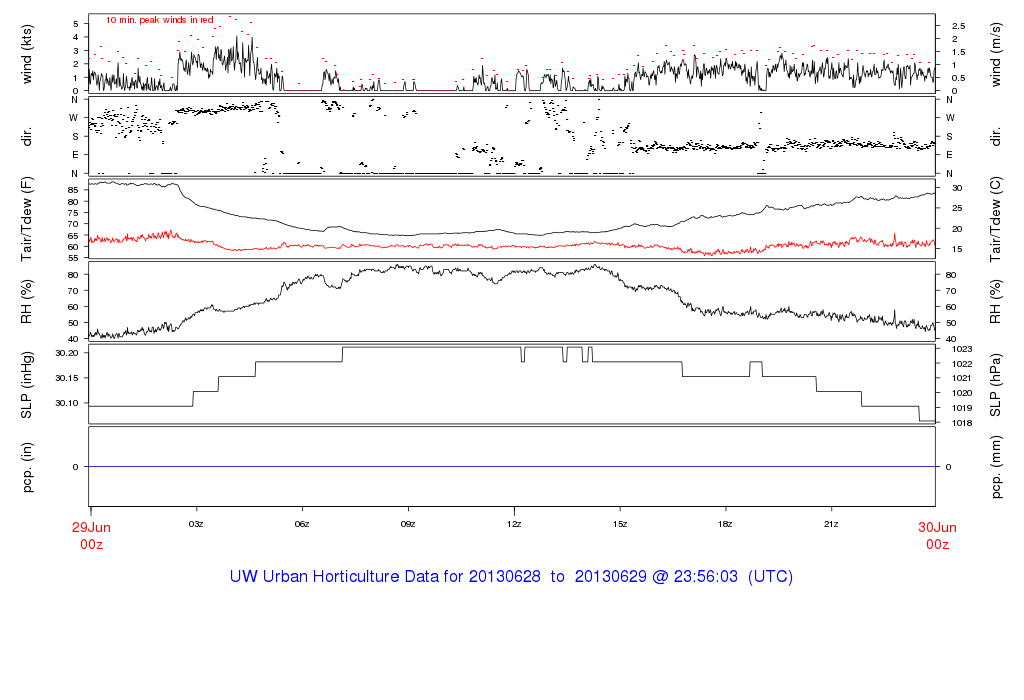Click the '15z' time tick label

click(620, 524)
